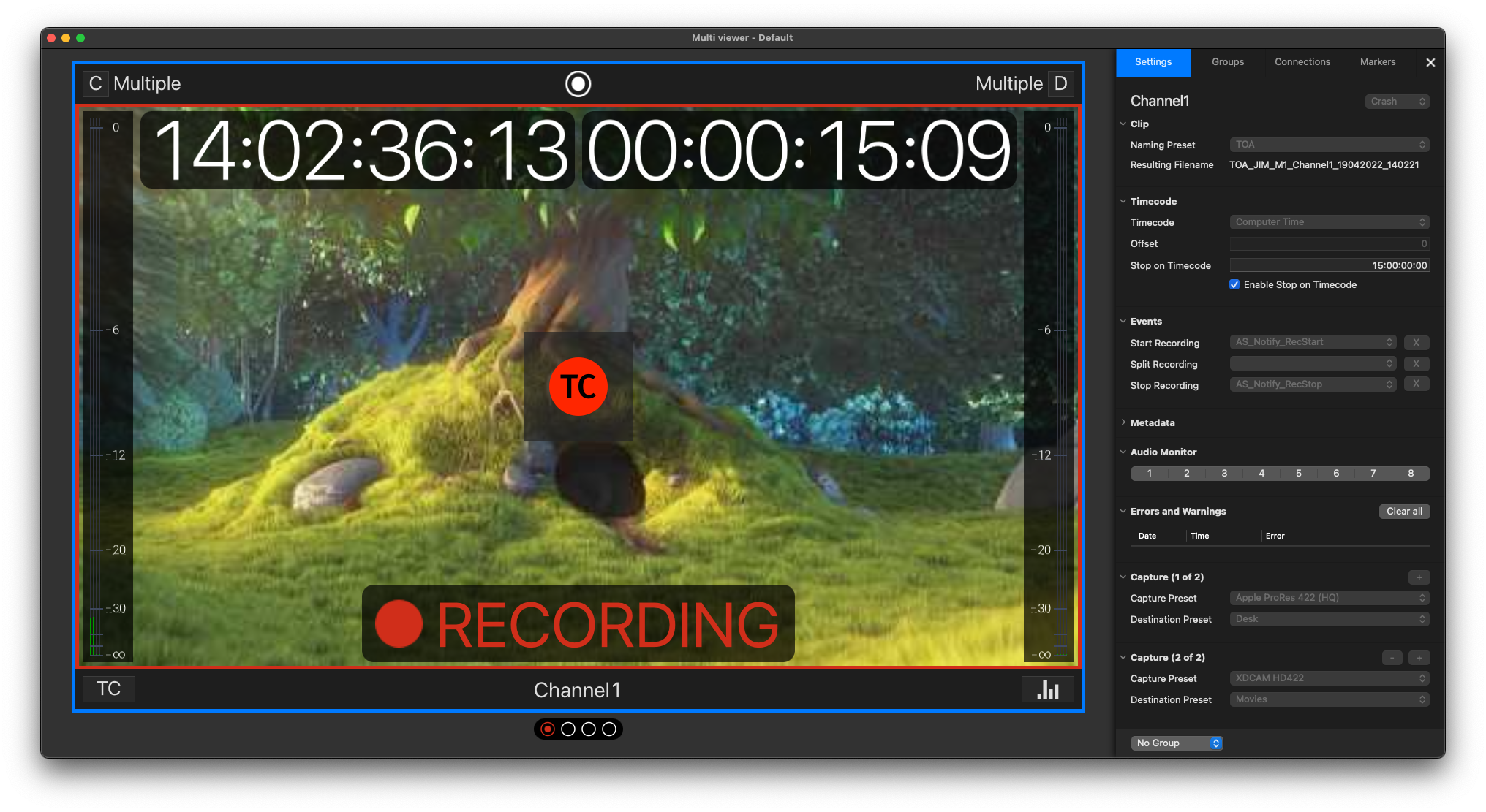Click the RECORDING status banner
Screen dimensions: 1486x812
578,623
